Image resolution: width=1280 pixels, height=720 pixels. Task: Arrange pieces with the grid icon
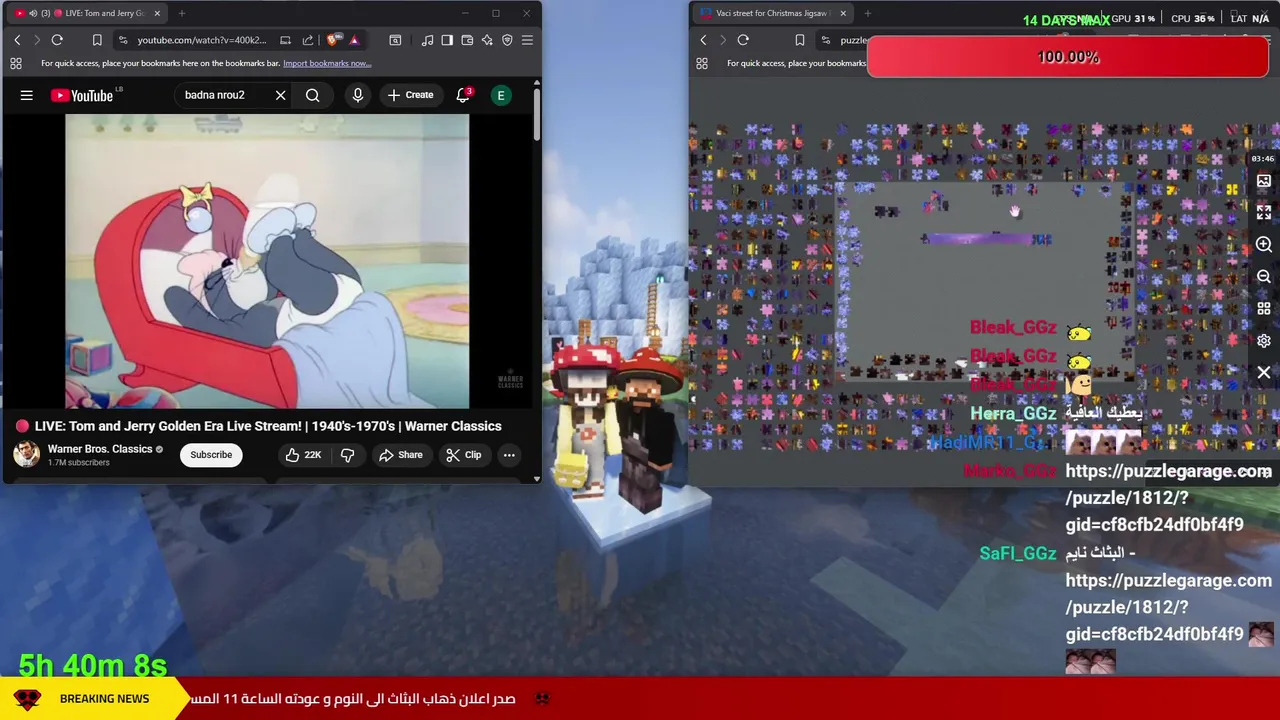pyautogui.click(x=1264, y=308)
